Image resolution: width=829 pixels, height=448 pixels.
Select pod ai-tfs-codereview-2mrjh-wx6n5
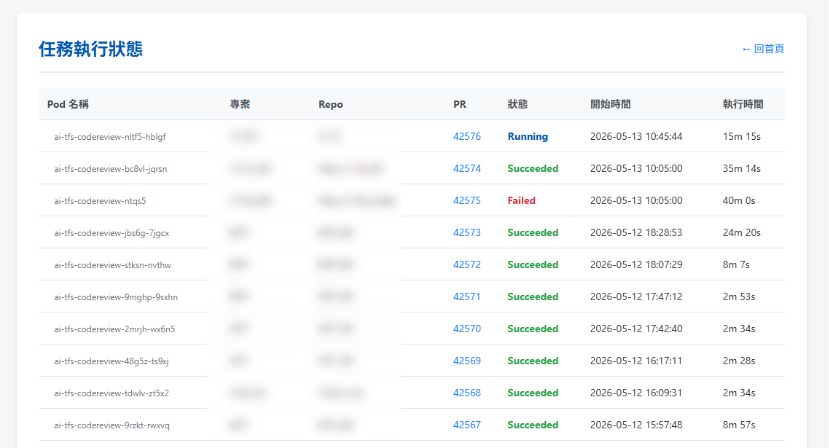[x=114, y=328]
